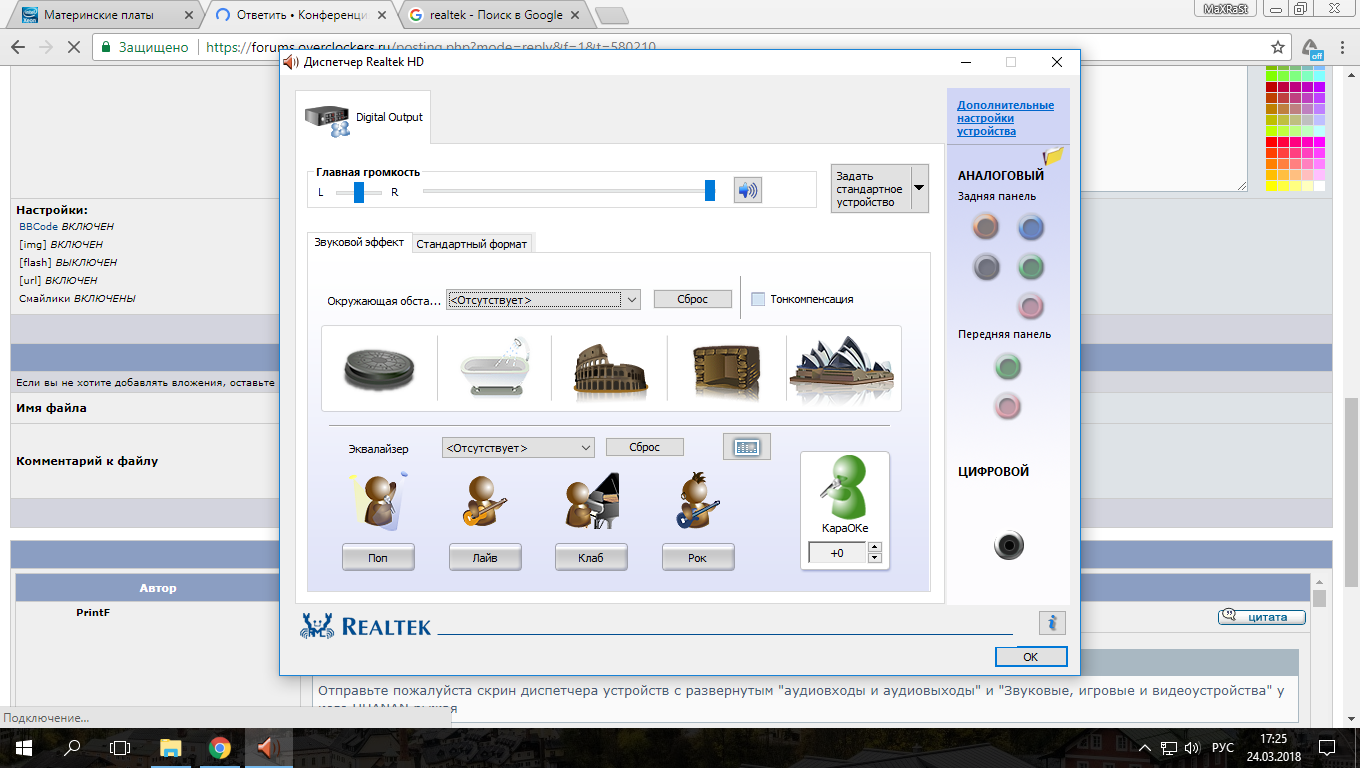Click the L/R balance slider handle

coord(358,192)
